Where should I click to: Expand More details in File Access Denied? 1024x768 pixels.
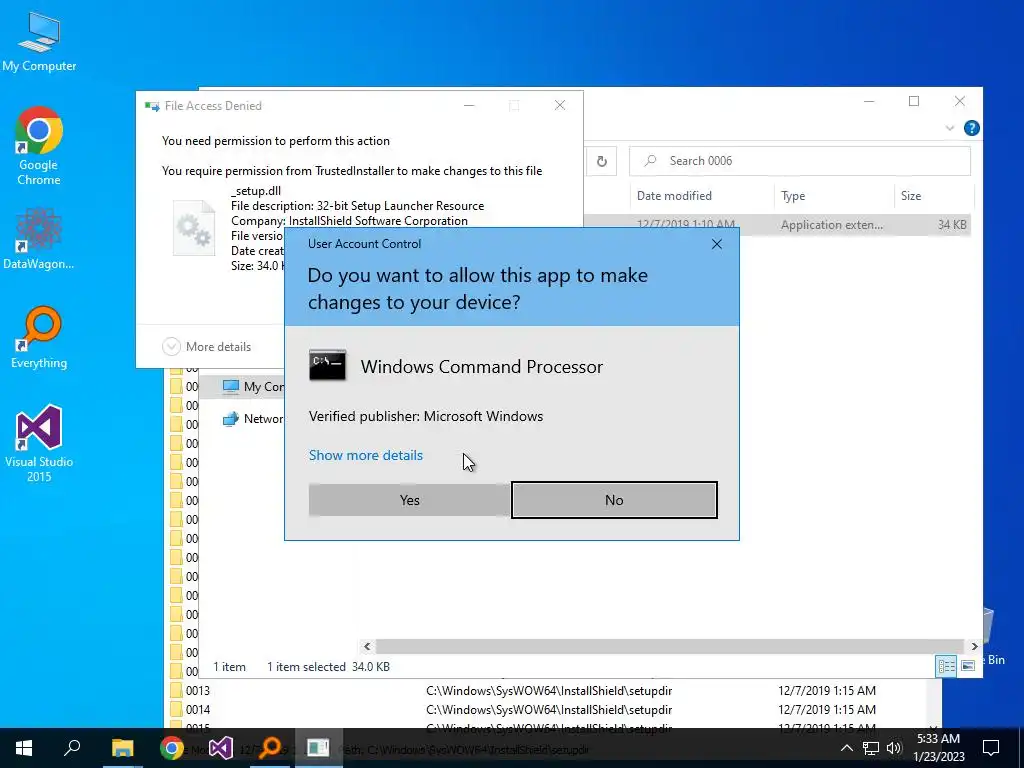click(x=206, y=346)
